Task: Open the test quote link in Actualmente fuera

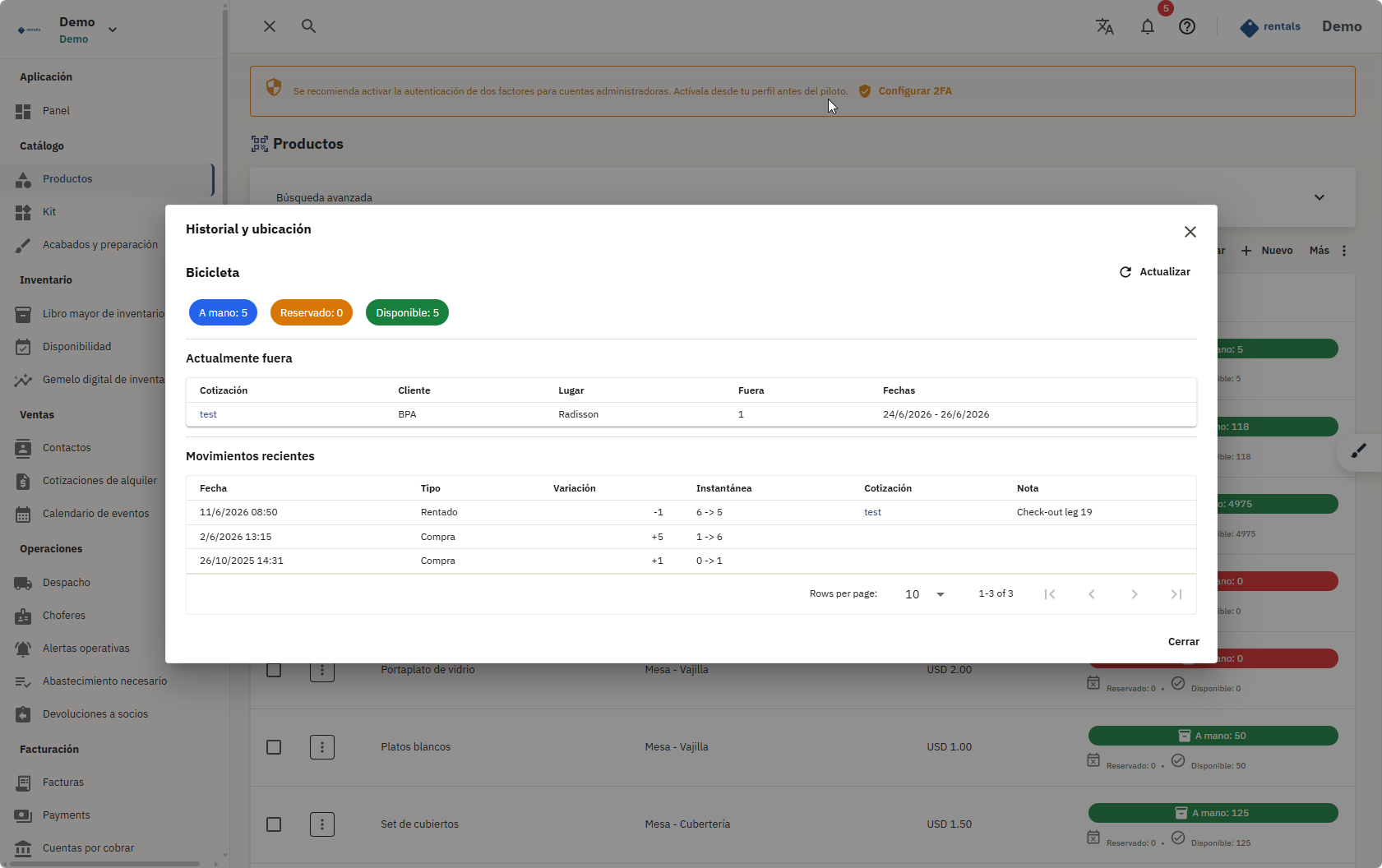Action: [208, 414]
